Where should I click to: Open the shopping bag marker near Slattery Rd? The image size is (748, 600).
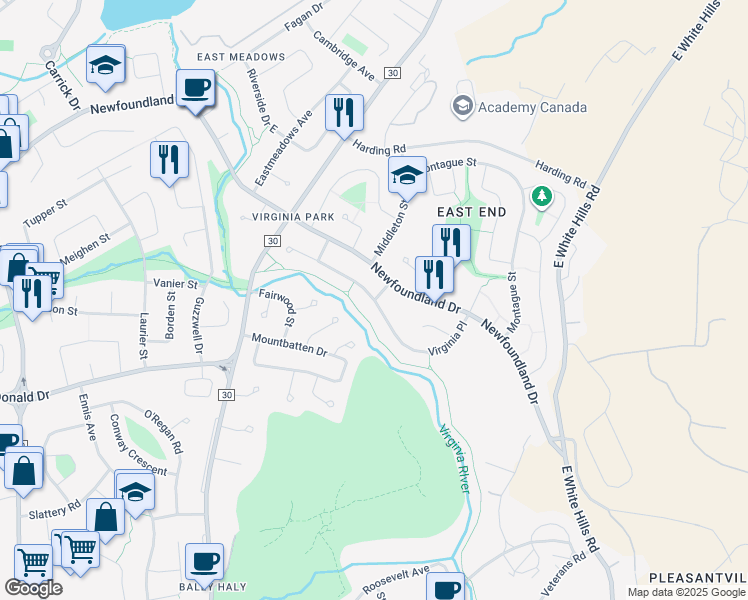tap(105, 519)
